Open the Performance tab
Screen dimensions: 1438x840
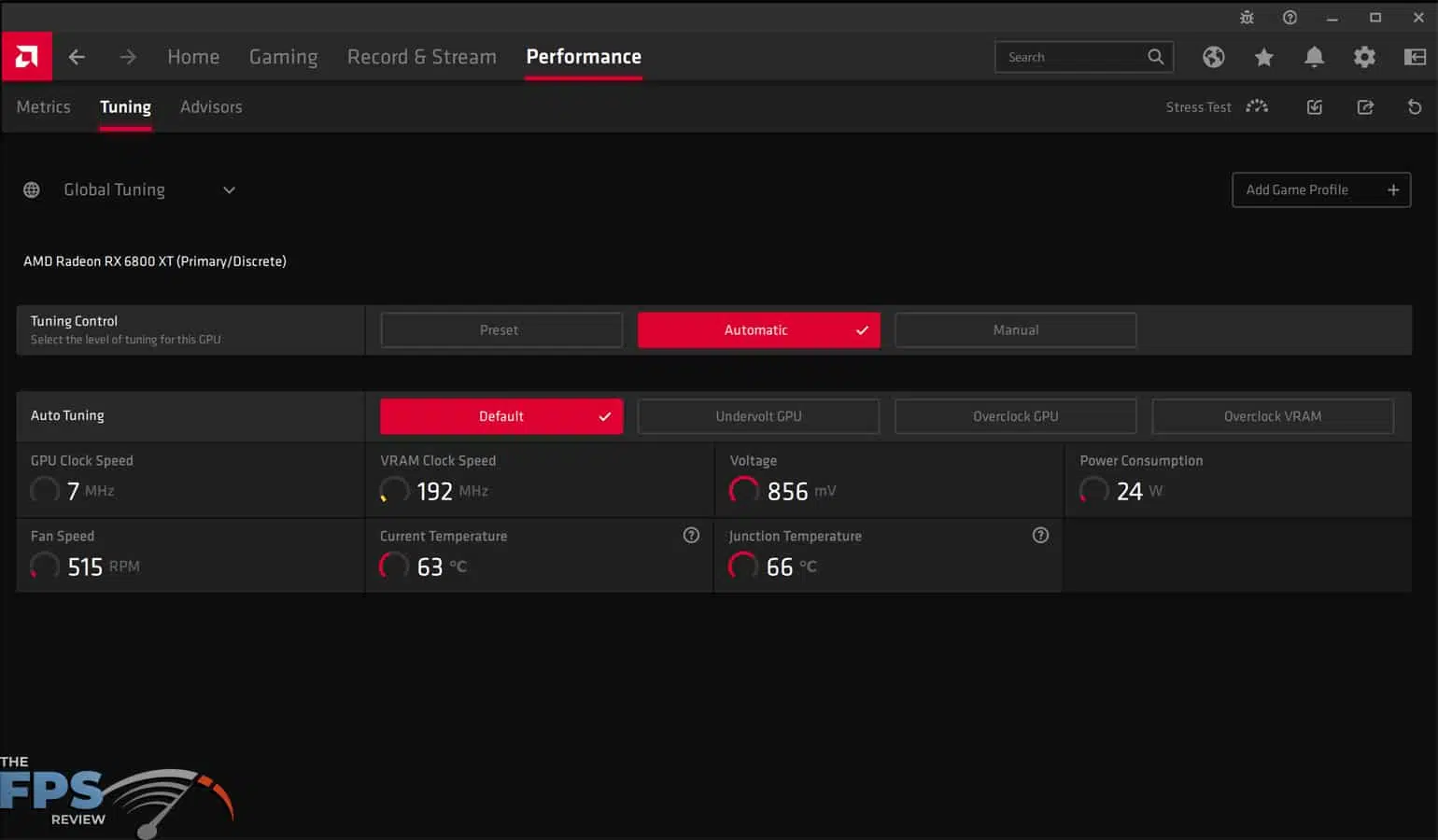(584, 57)
